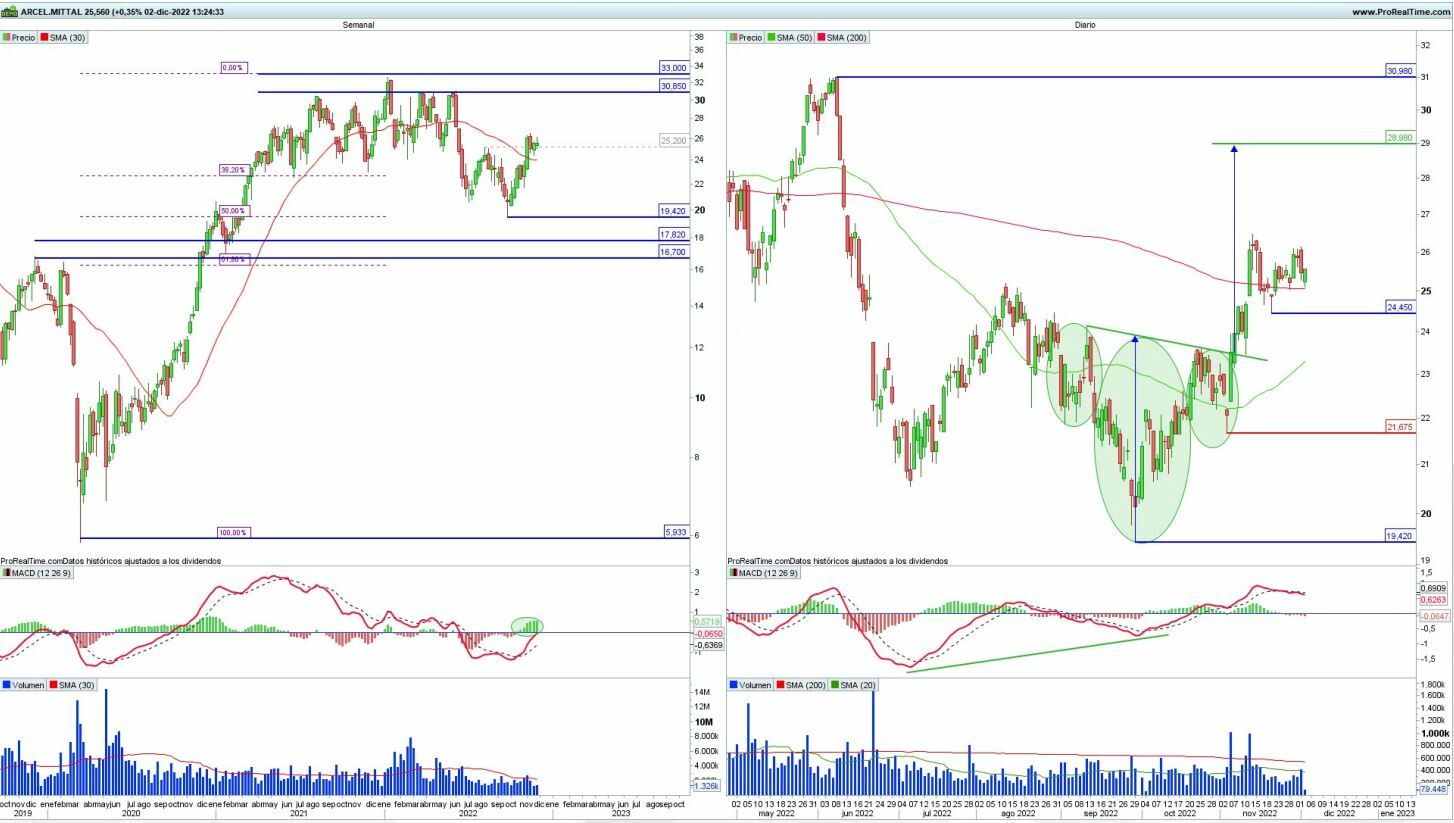
Task: Click the 0,6909 MACD value label
Action: point(1433,589)
